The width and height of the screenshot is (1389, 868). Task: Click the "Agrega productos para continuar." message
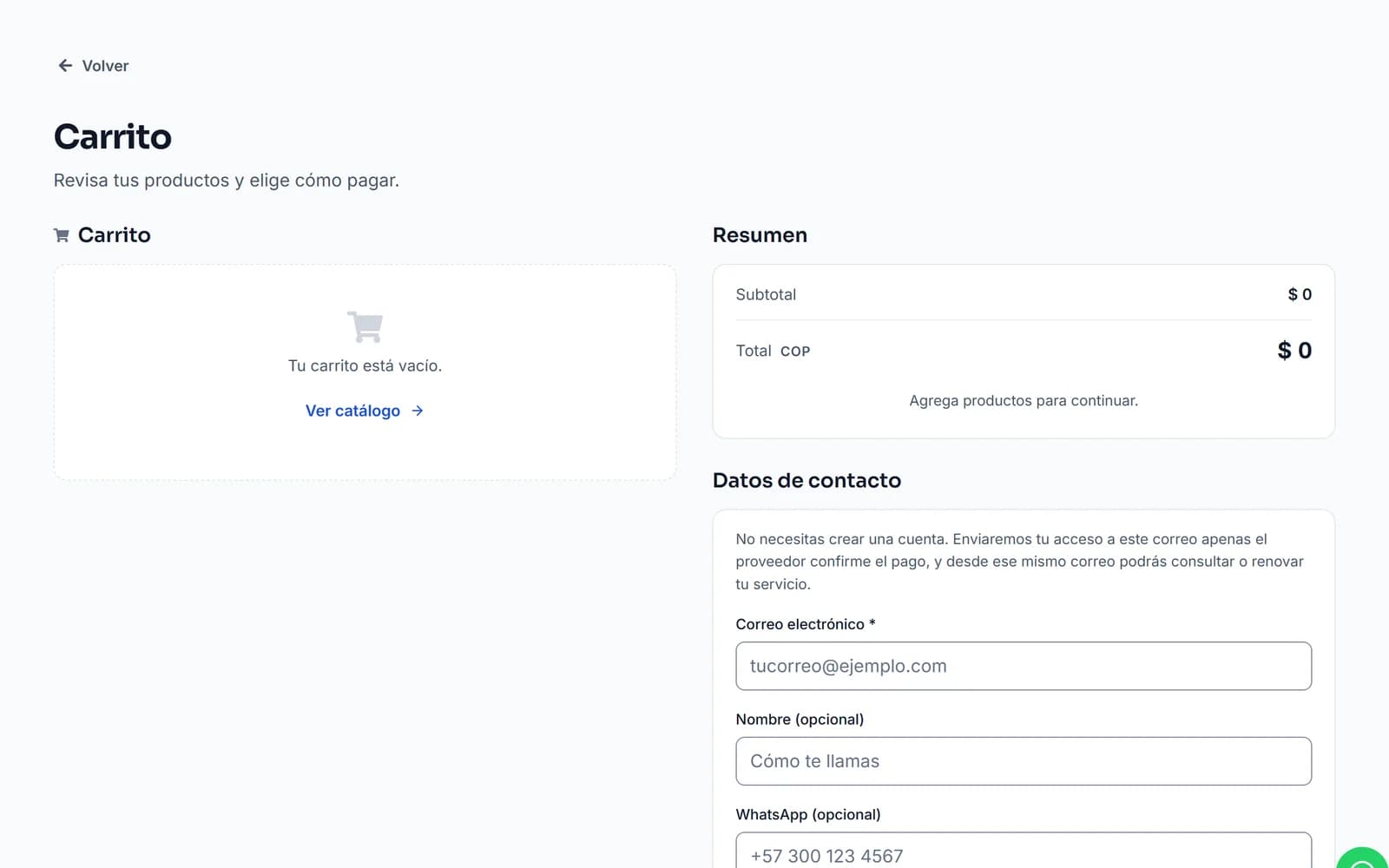tap(1024, 401)
